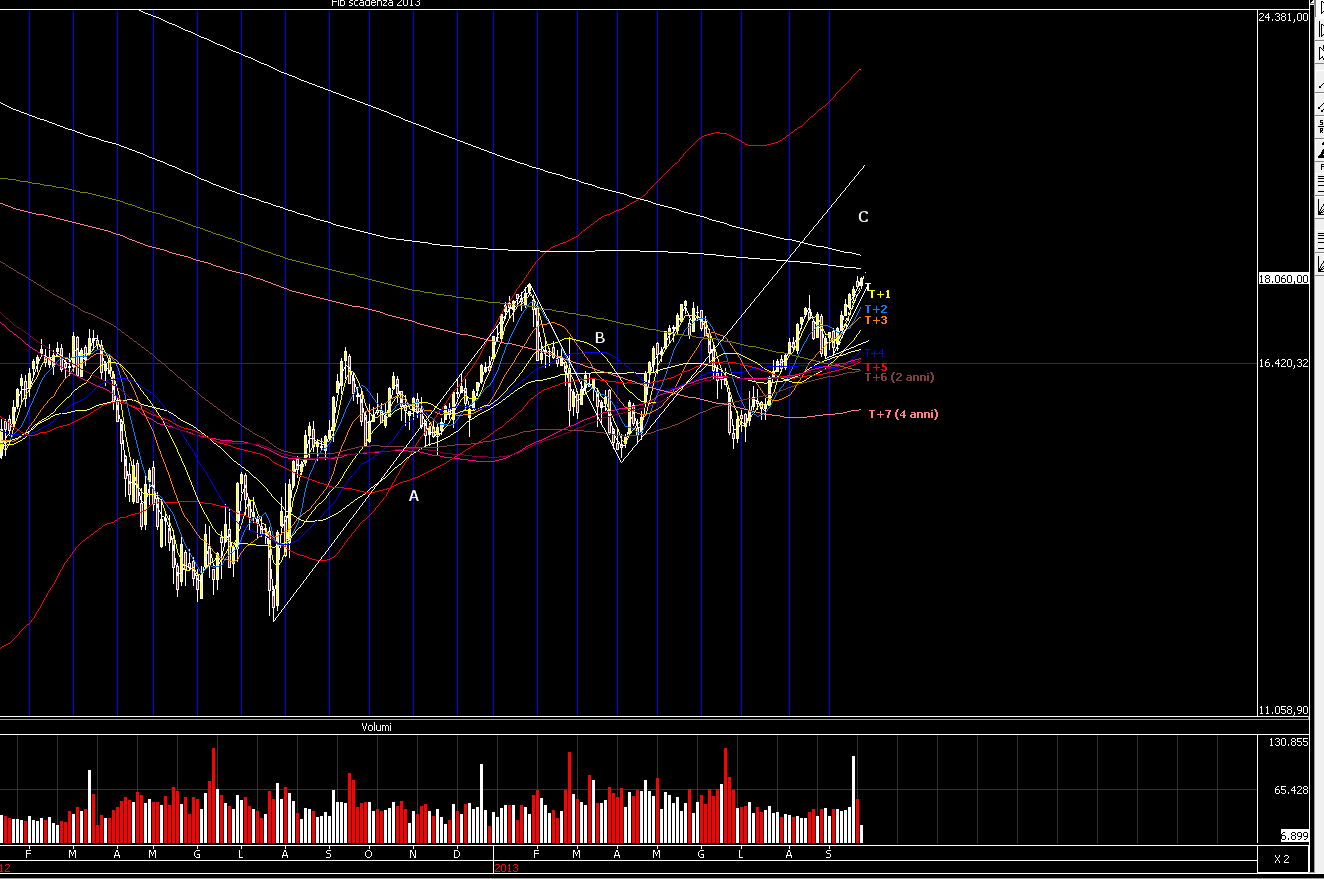Select the wave label 'C' on chart
The width and height of the screenshot is (1324, 879).
click(x=864, y=217)
